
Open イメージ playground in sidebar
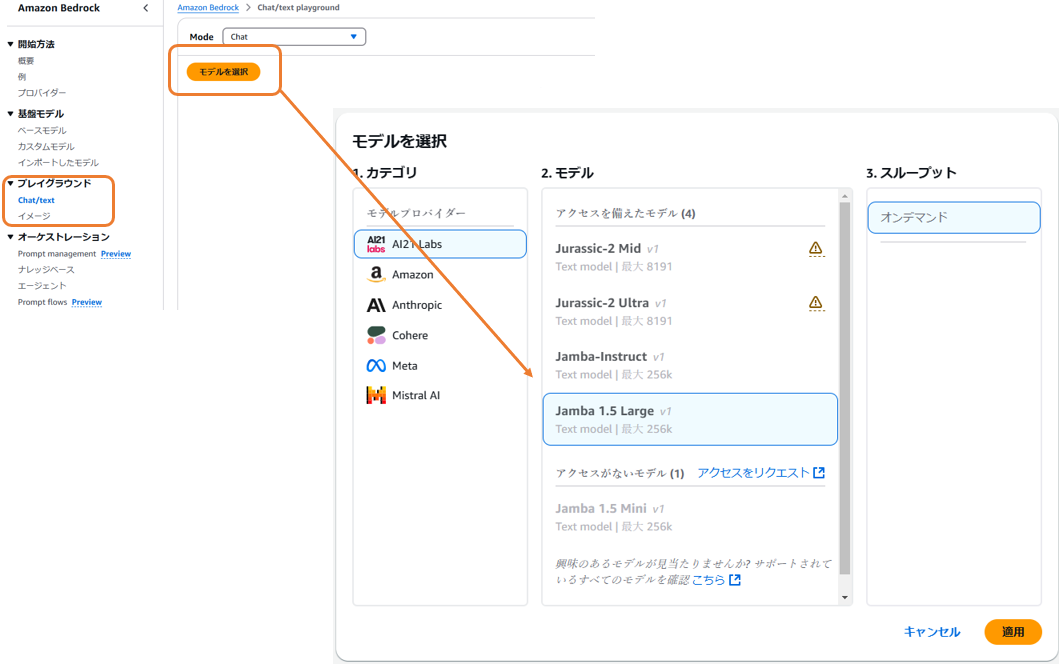pyautogui.click(x=34, y=217)
